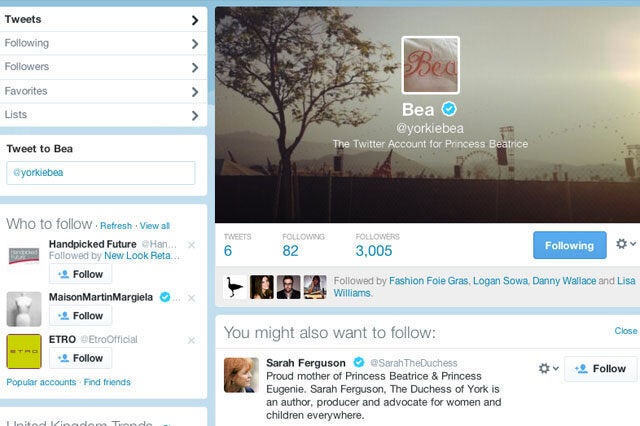
Task: Dismiss the Handpicked Future suggestion
Action: (191, 245)
